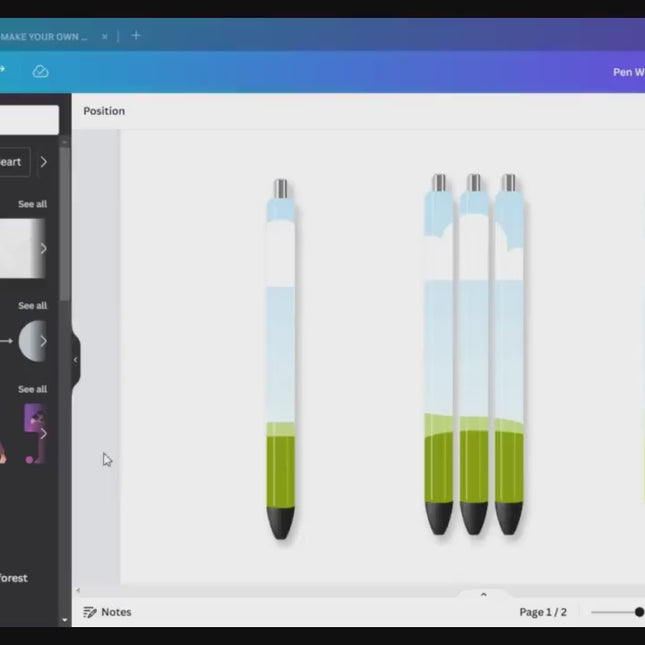Click the Page 1 / 2 indicator
Viewport: 645px width, 645px height.
click(543, 612)
